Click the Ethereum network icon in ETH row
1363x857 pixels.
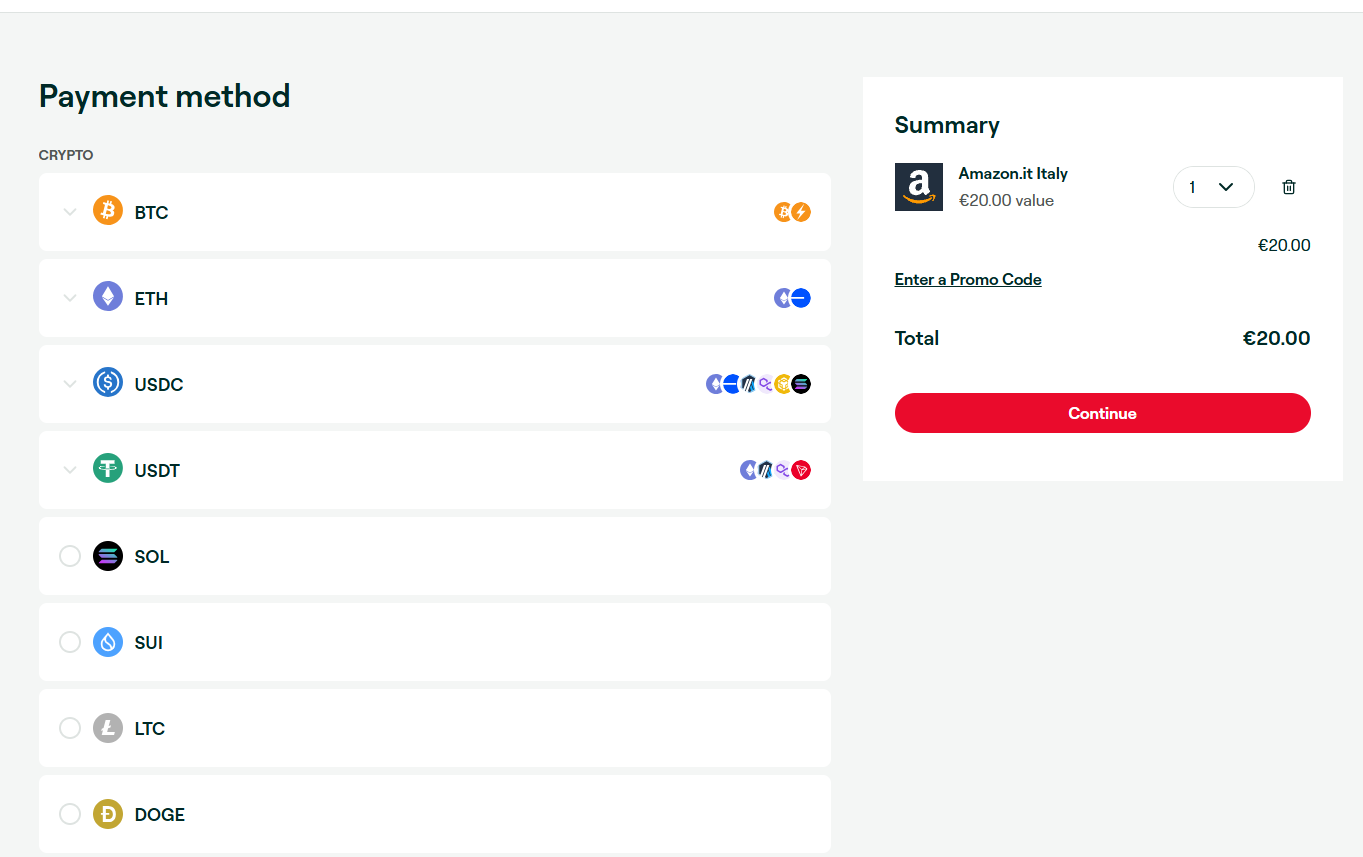tap(783, 298)
